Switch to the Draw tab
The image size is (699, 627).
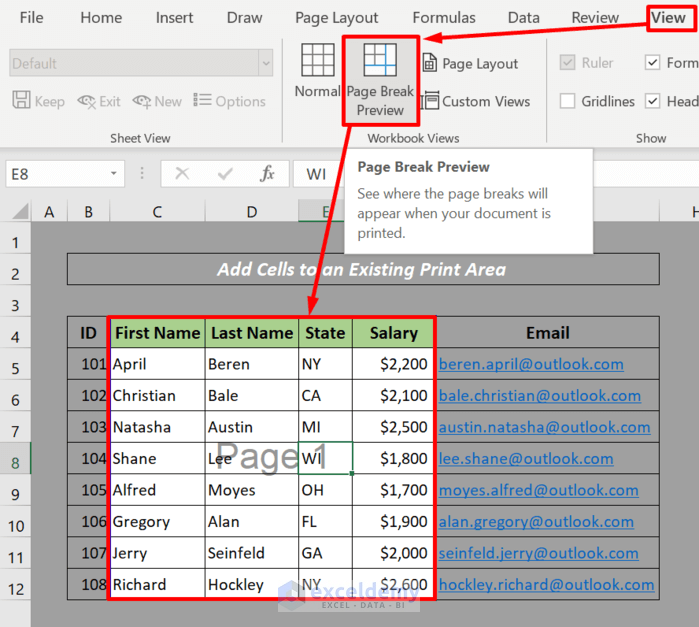(x=244, y=18)
